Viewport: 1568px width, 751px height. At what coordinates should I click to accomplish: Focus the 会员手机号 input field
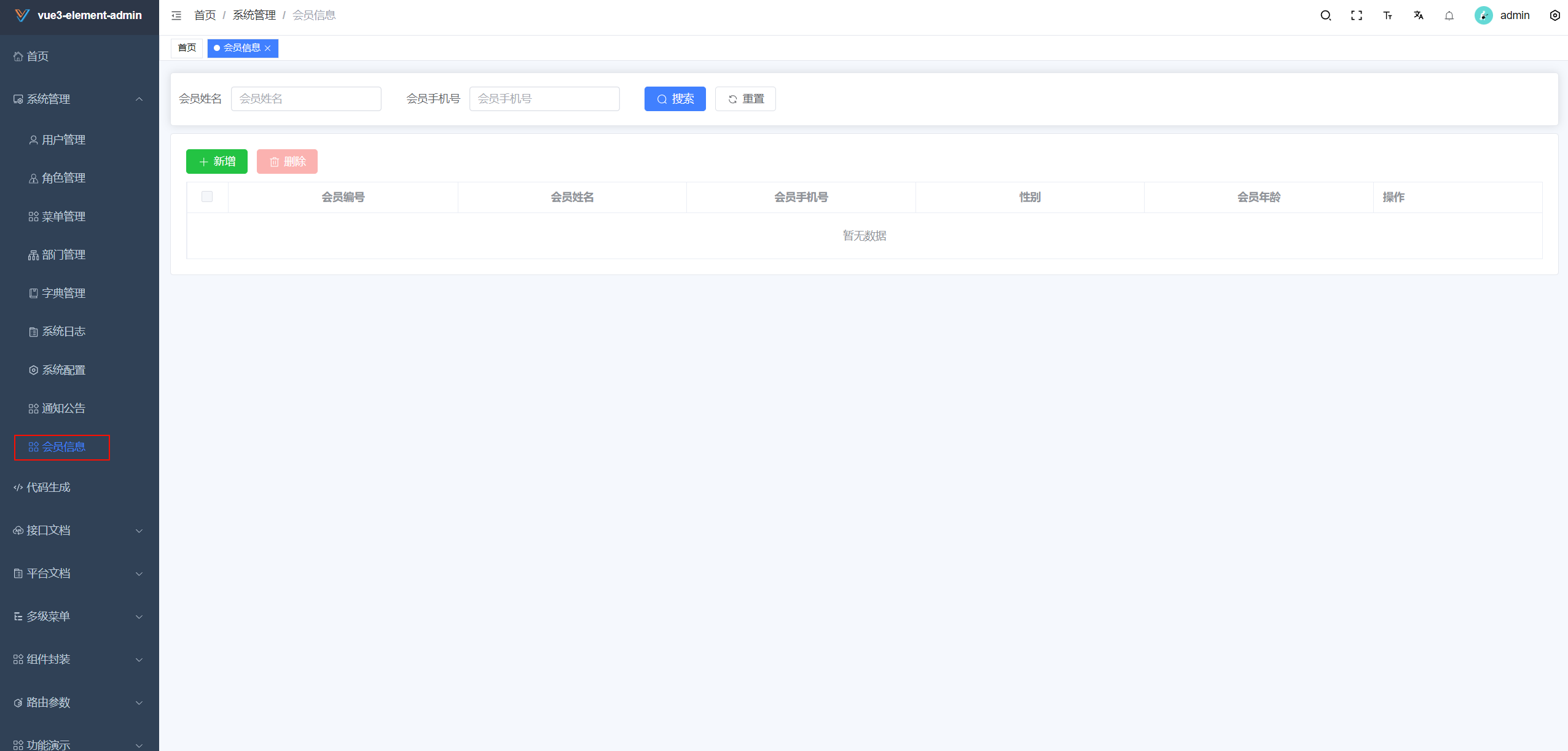coord(544,99)
